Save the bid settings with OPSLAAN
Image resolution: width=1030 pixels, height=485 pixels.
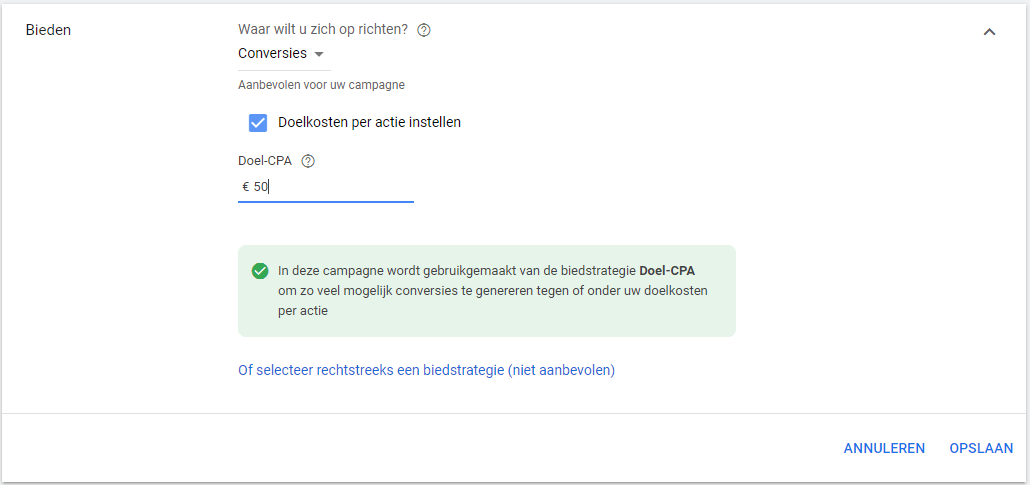tap(981, 448)
